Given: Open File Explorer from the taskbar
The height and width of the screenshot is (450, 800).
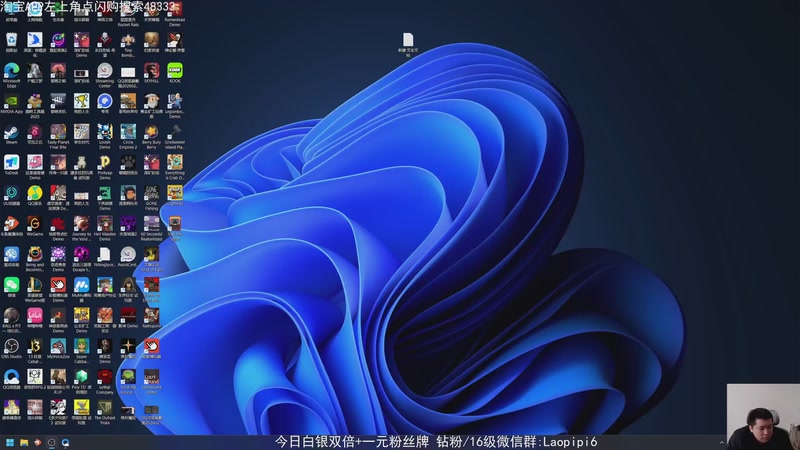Looking at the screenshot, I should point(23,442).
